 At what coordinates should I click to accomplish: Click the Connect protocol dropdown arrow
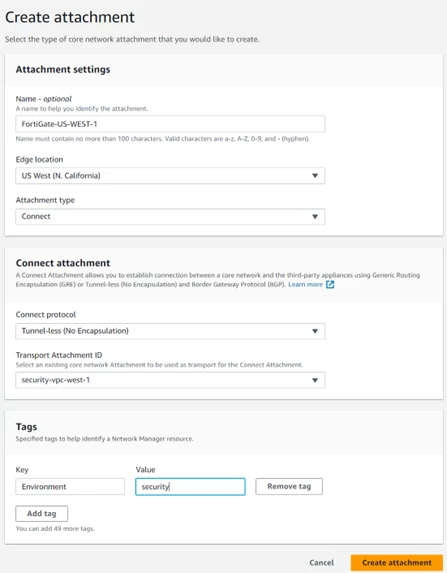315,331
